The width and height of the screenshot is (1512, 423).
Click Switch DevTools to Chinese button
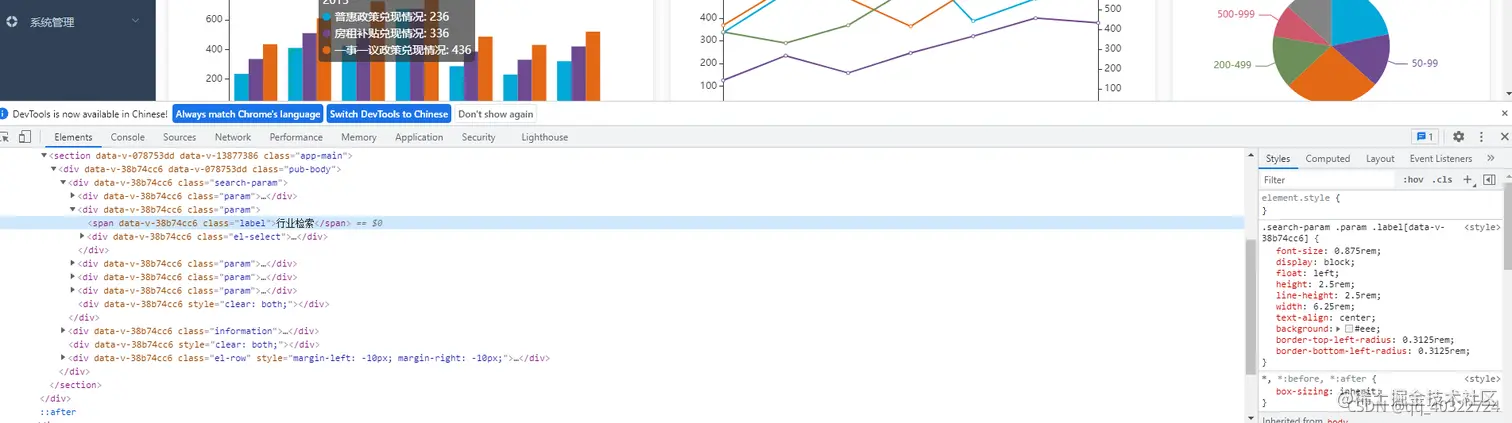click(389, 114)
